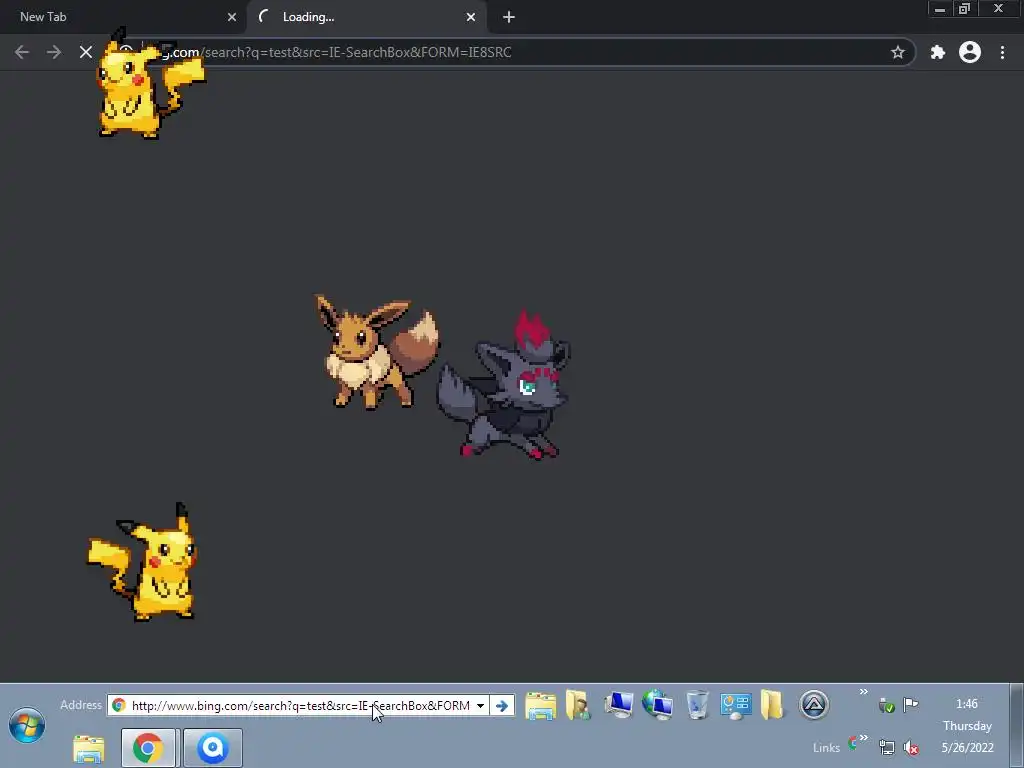Click the Safely Remove Hardware tray icon

pos(886,705)
